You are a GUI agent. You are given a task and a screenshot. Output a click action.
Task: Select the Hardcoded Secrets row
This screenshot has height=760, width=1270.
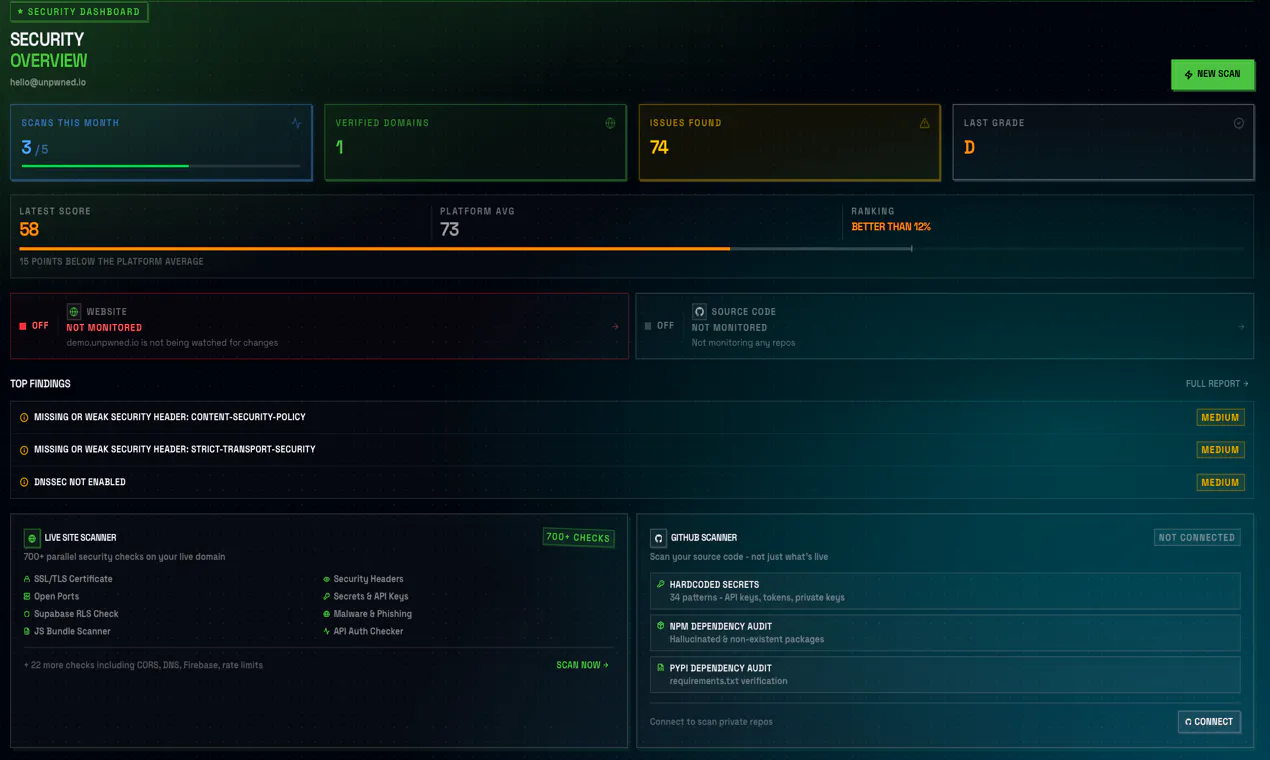click(x=945, y=590)
